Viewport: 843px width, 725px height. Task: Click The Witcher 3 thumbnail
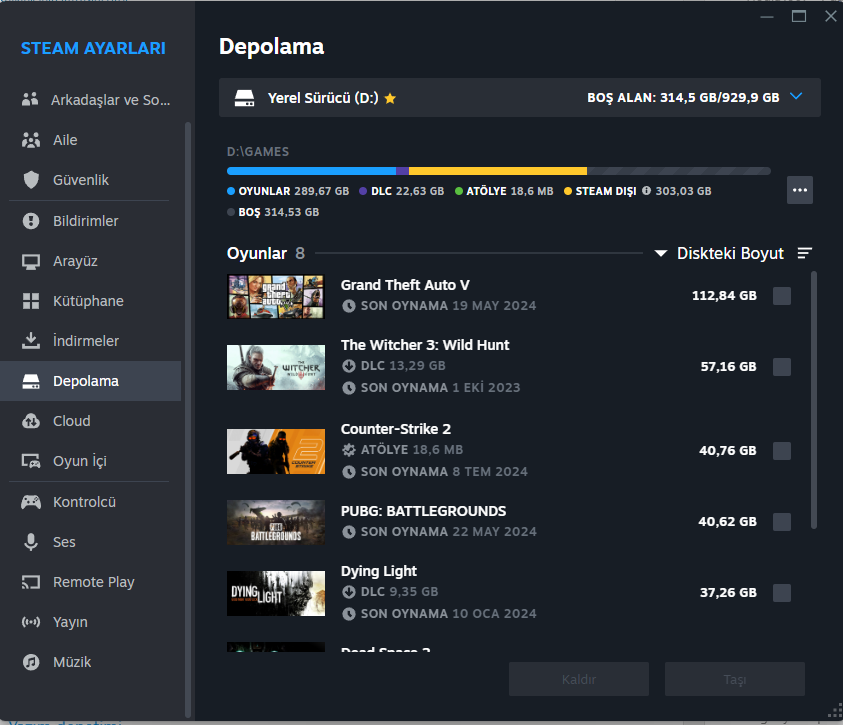[x=276, y=367]
